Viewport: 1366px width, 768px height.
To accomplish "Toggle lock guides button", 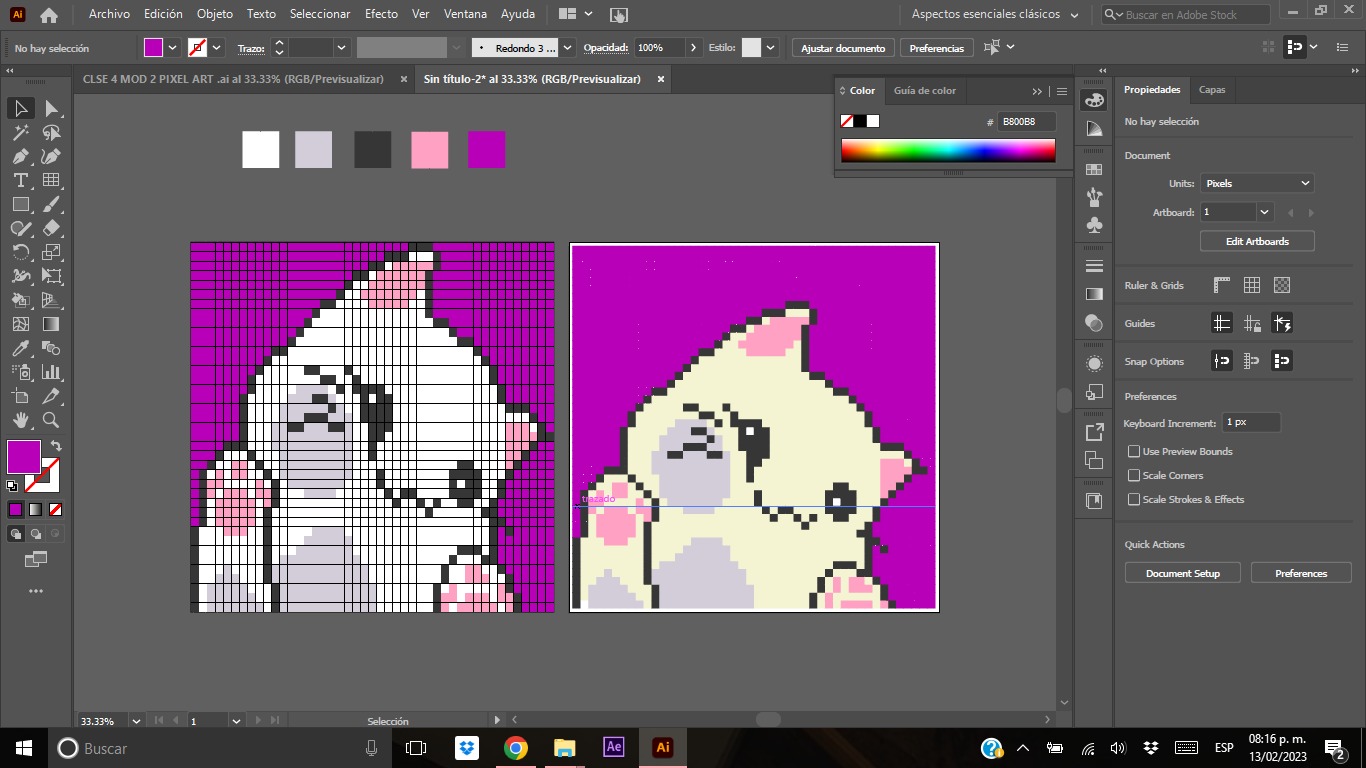I will (x=1252, y=323).
